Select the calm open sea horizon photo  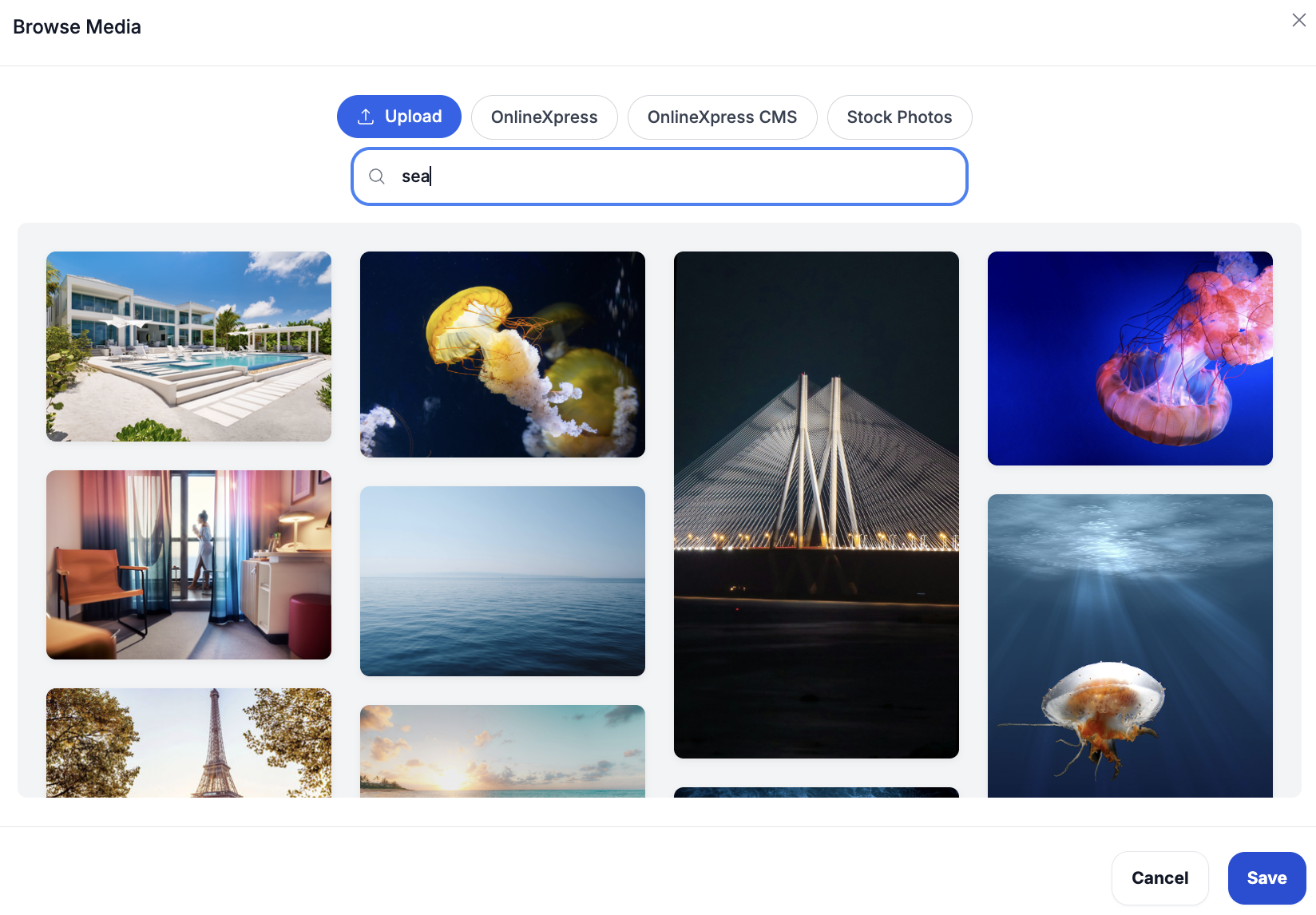pos(502,581)
